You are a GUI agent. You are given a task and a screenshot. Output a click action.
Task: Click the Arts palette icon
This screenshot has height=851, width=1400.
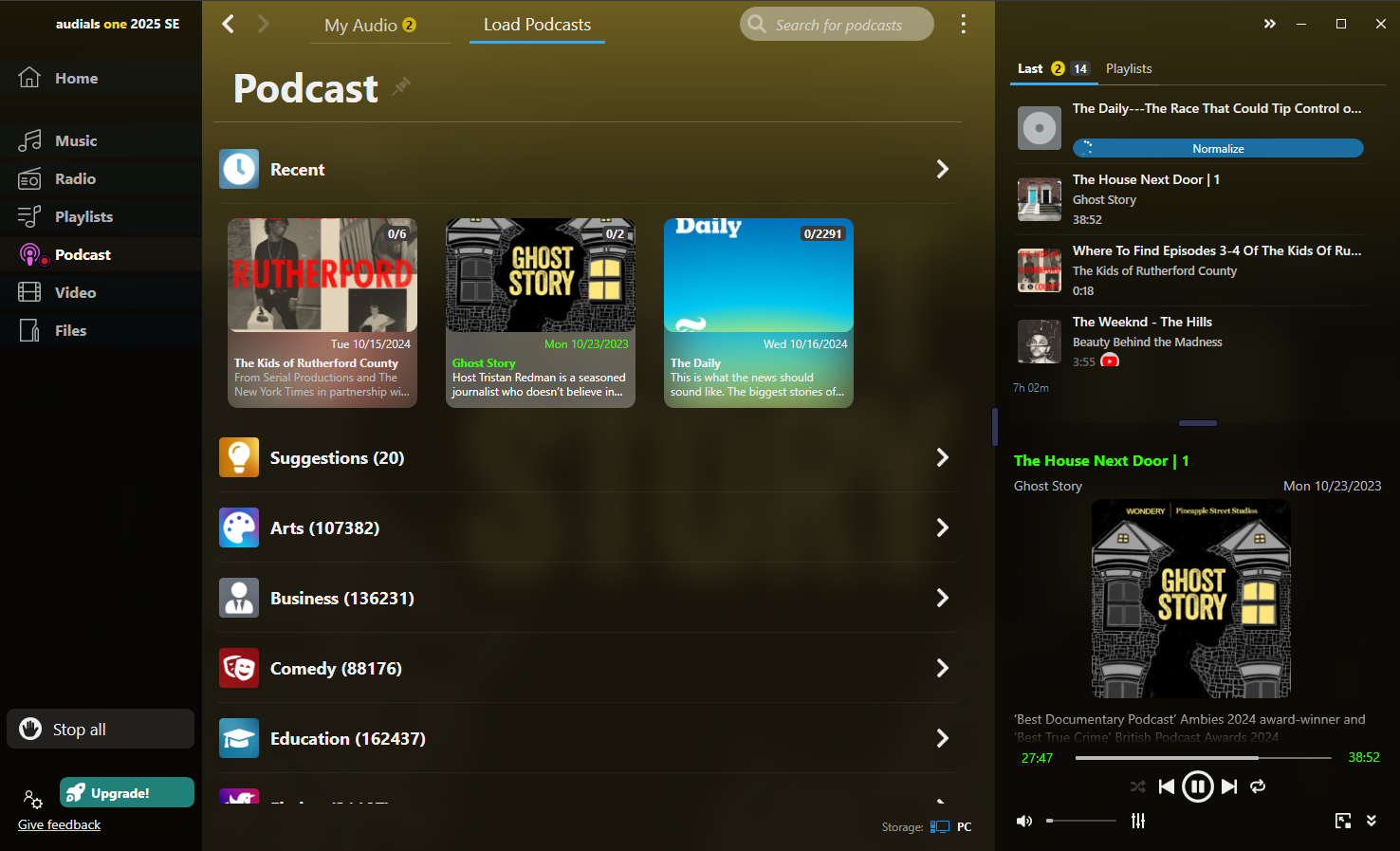point(239,527)
